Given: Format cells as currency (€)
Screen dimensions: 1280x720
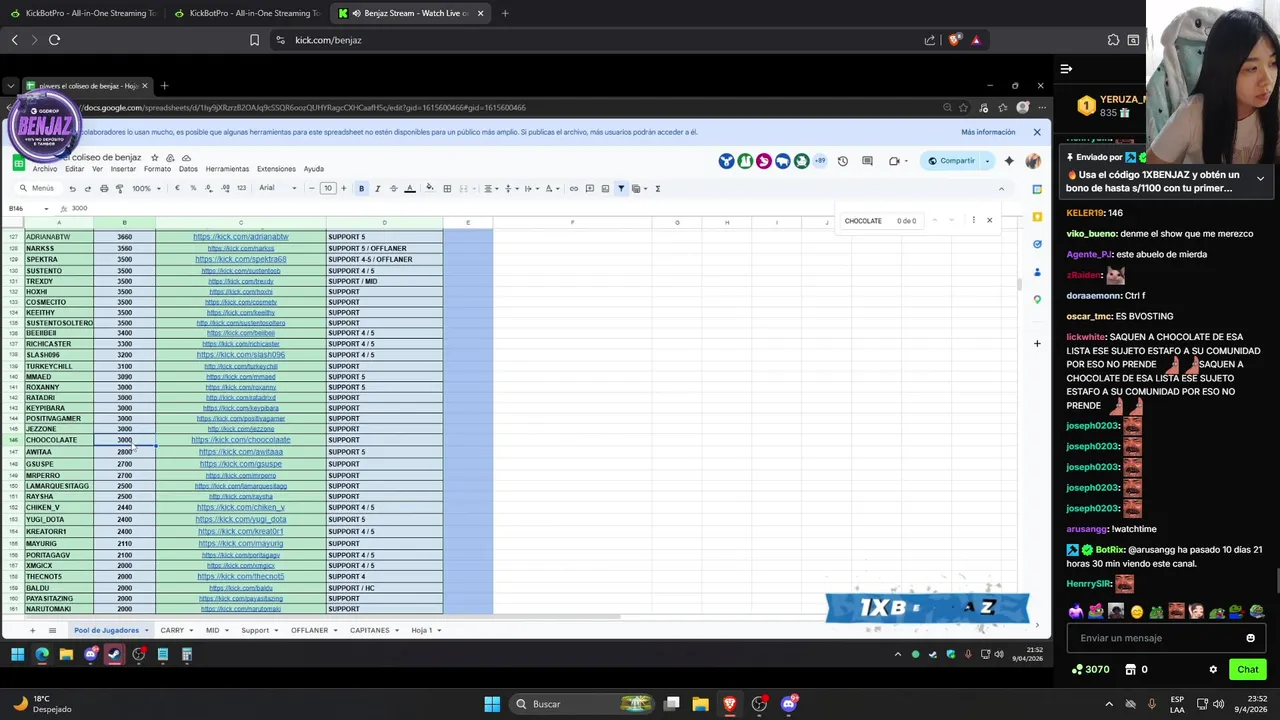Looking at the screenshot, I should 177,188.
